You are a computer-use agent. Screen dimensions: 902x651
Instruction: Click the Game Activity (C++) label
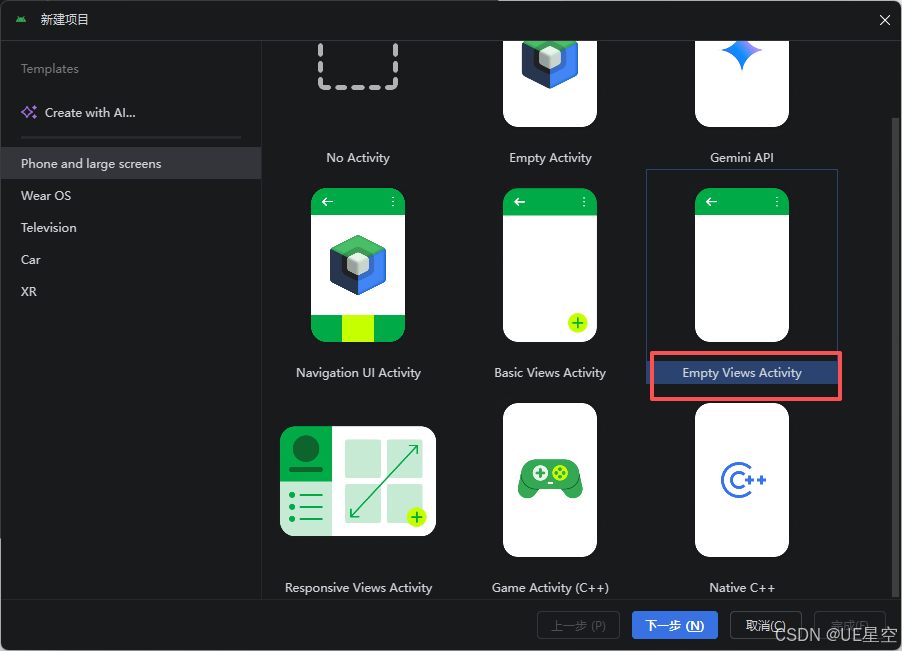point(550,588)
